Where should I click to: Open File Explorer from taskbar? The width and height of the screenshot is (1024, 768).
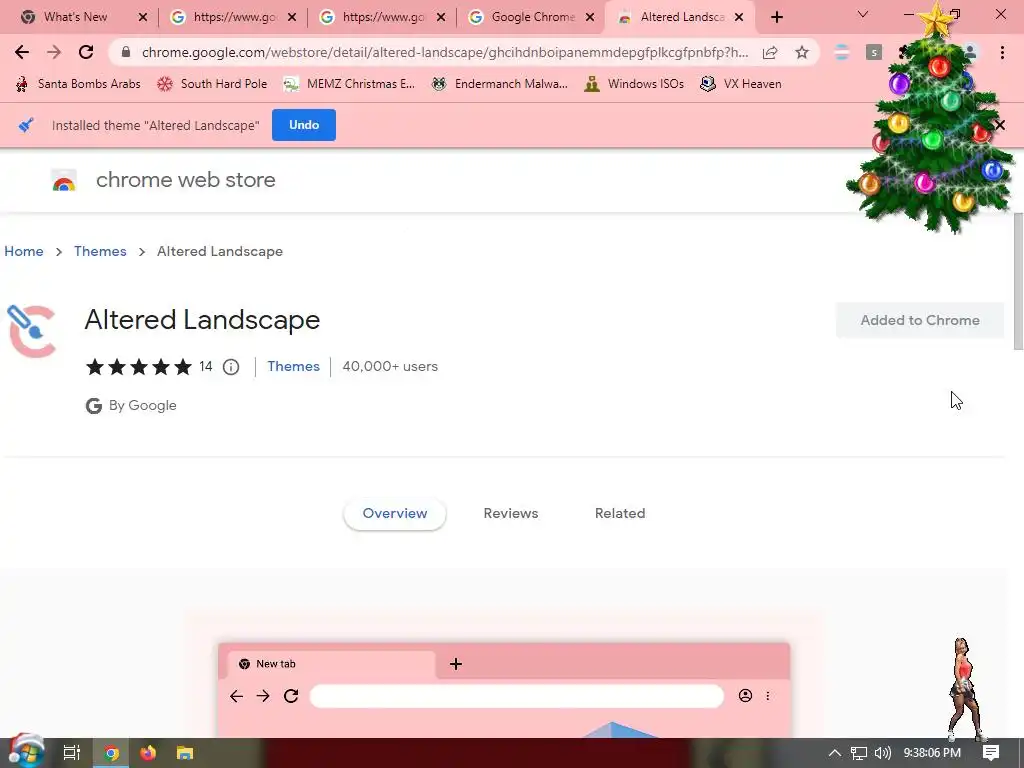tap(185, 754)
